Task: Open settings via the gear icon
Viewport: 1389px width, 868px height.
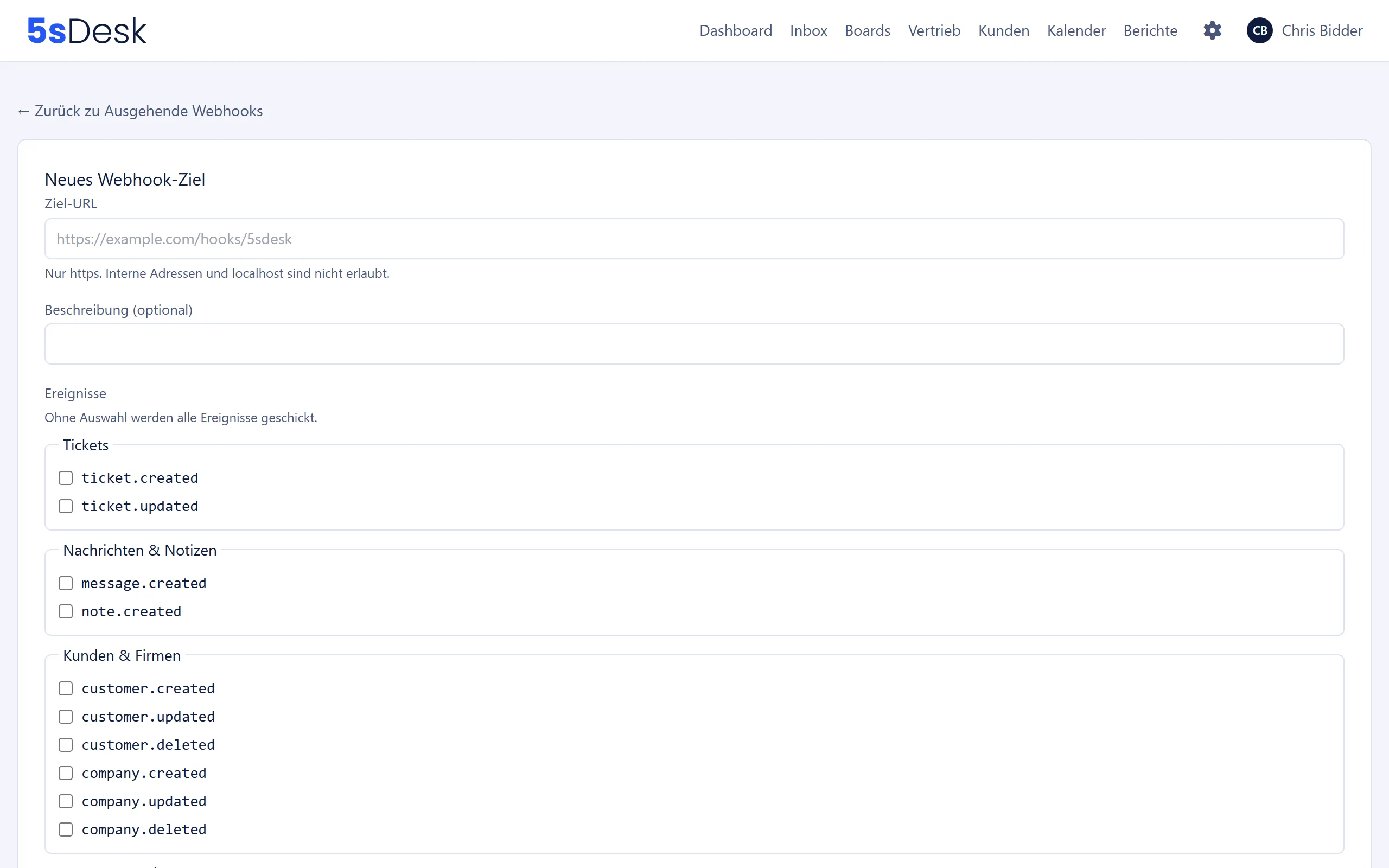Action: (1212, 30)
